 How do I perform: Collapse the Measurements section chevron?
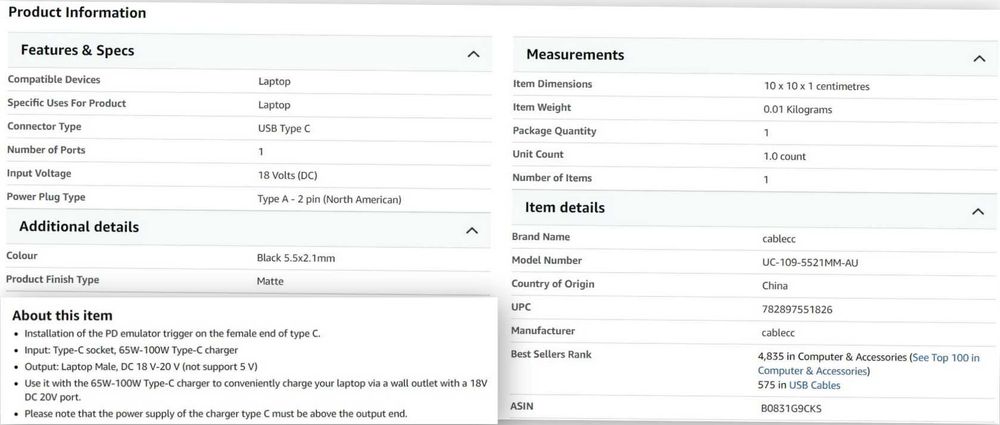click(979, 59)
